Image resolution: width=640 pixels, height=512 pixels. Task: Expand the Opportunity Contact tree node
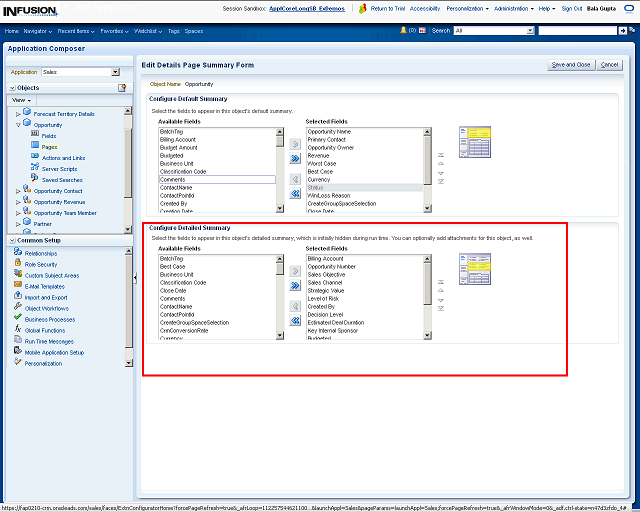[18, 190]
